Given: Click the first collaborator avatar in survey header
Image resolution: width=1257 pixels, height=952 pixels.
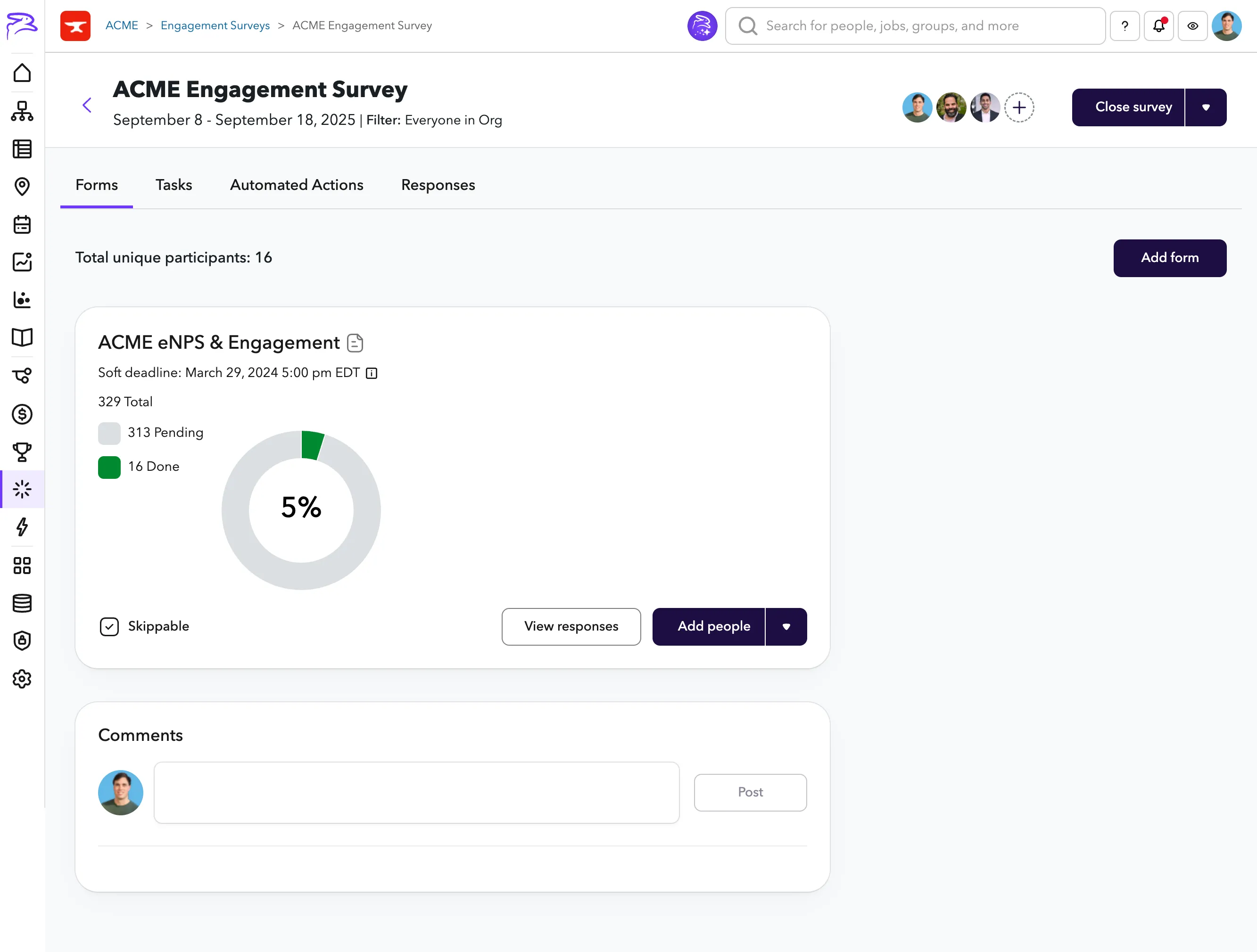Looking at the screenshot, I should [x=917, y=107].
